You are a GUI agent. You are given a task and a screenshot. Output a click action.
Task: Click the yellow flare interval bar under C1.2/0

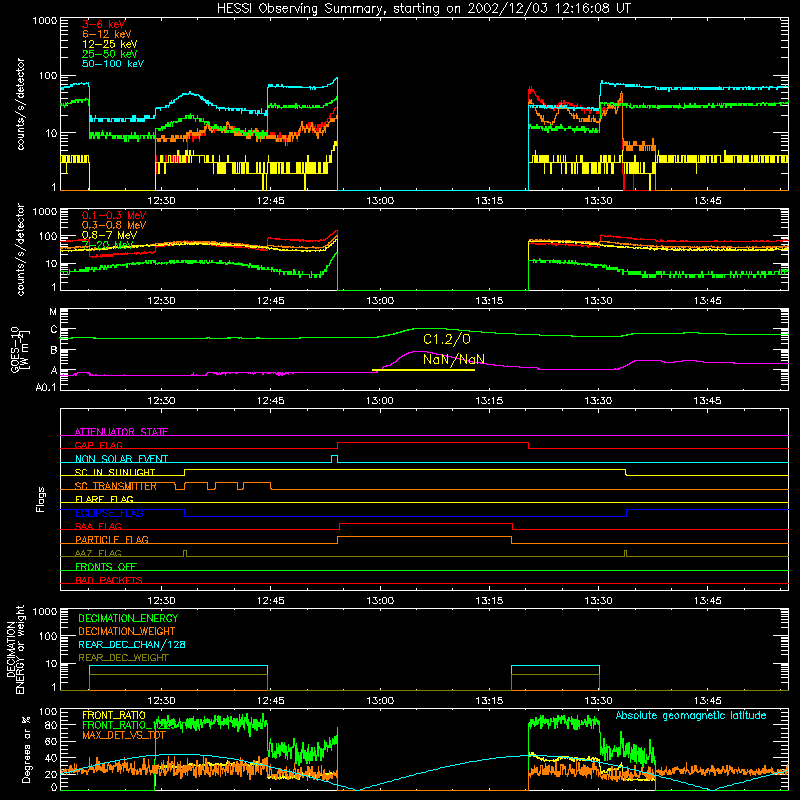coord(423,370)
